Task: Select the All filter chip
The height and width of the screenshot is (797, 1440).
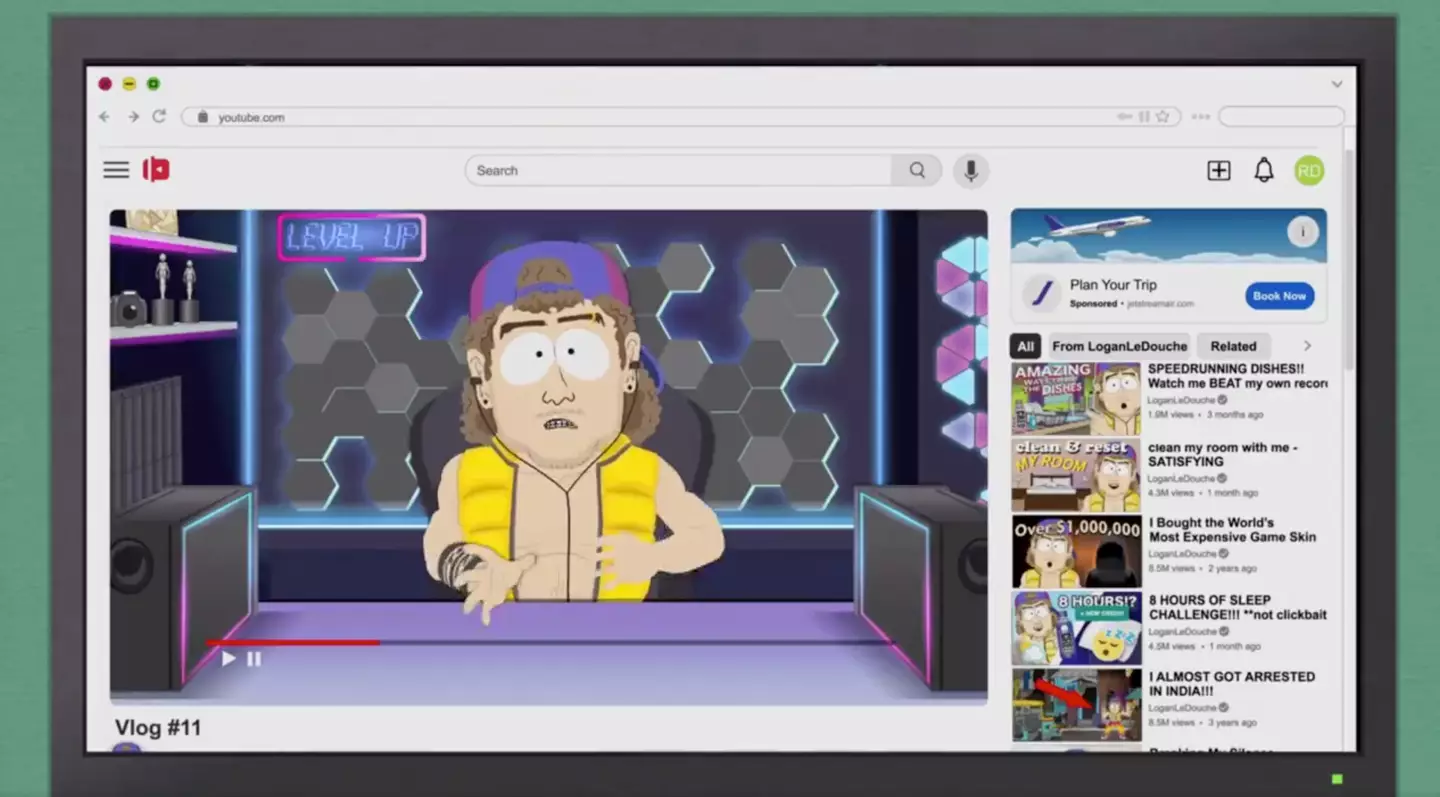Action: tap(1025, 345)
